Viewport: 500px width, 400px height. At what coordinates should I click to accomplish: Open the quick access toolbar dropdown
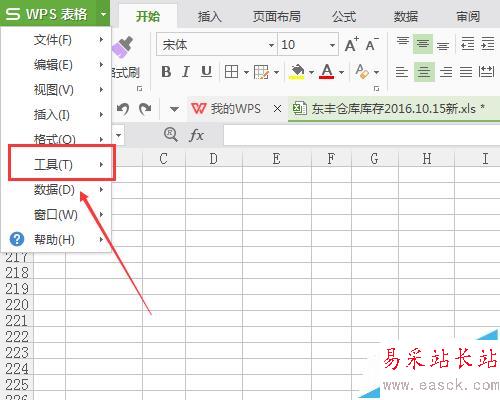coord(174,109)
